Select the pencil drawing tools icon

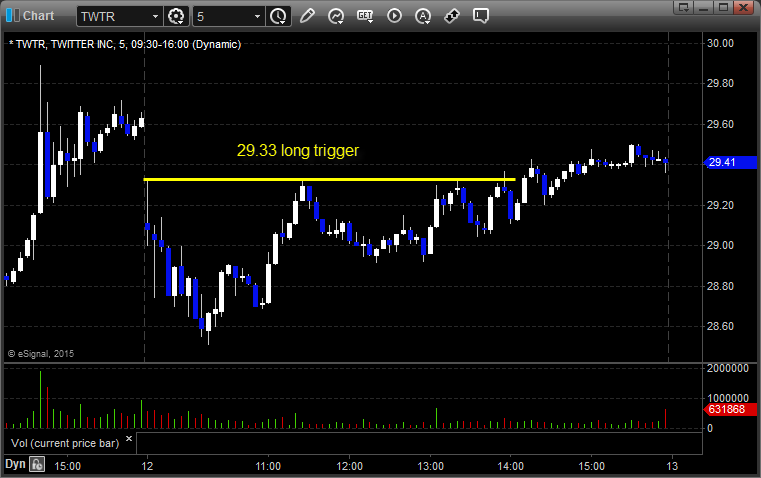coord(307,16)
